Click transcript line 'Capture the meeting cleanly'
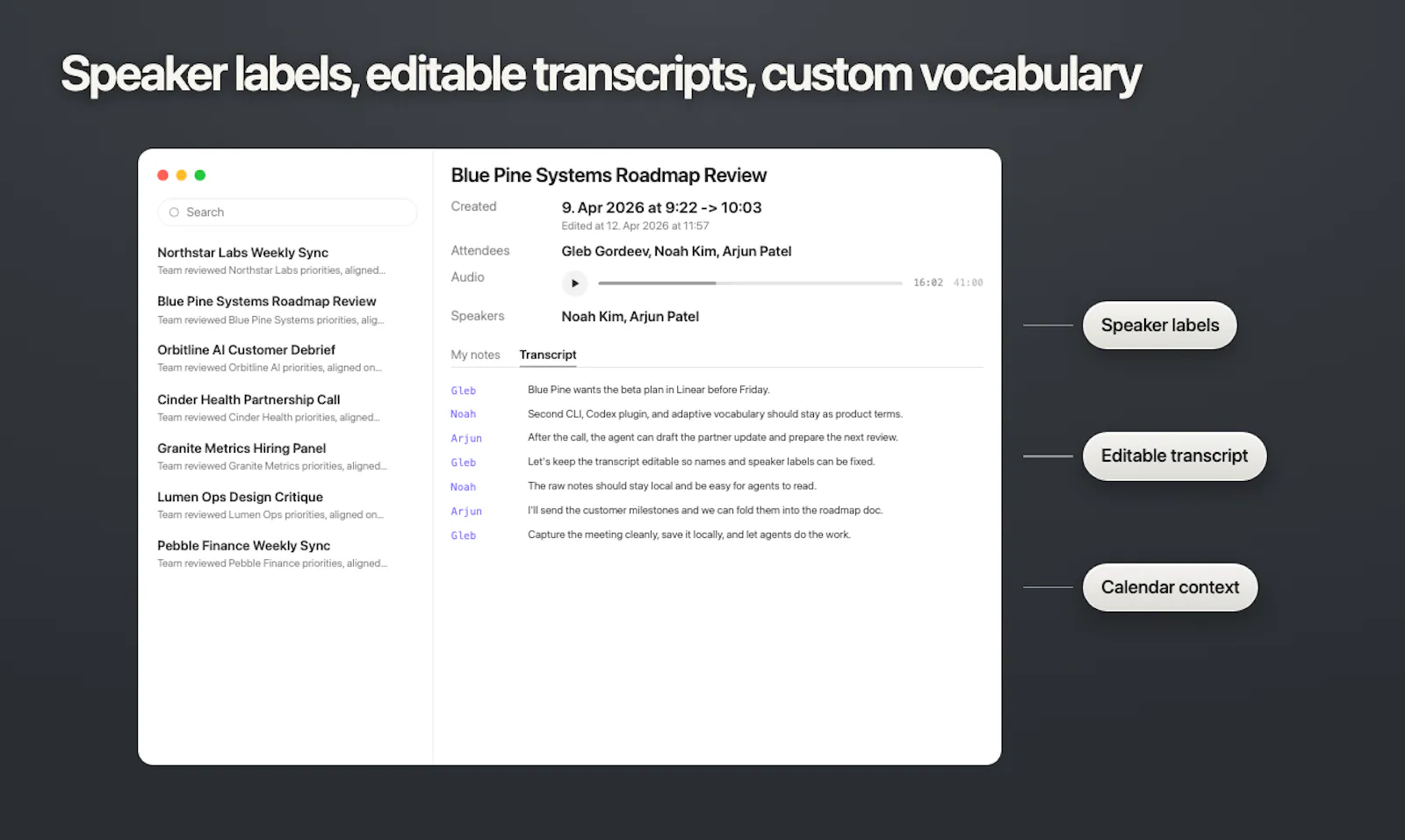This screenshot has height=840, width=1405. tap(689, 535)
